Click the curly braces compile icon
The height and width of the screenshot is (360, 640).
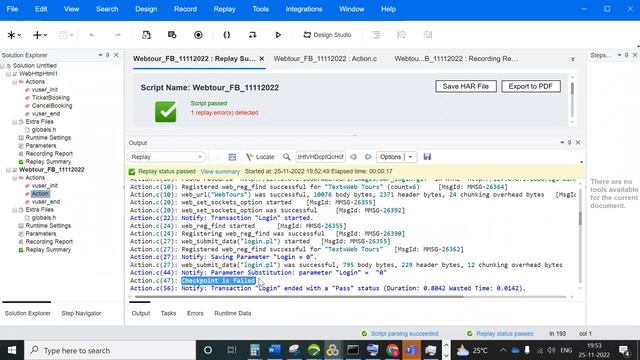point(227,35)
